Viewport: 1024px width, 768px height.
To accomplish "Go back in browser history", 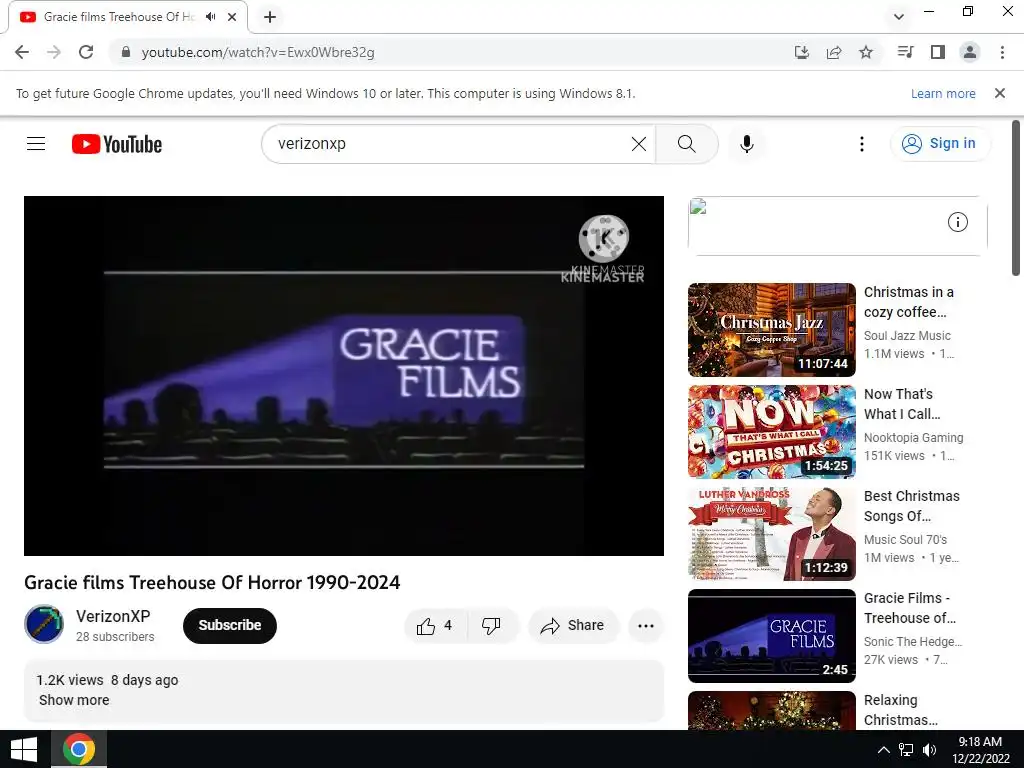I will click(22, 52).
